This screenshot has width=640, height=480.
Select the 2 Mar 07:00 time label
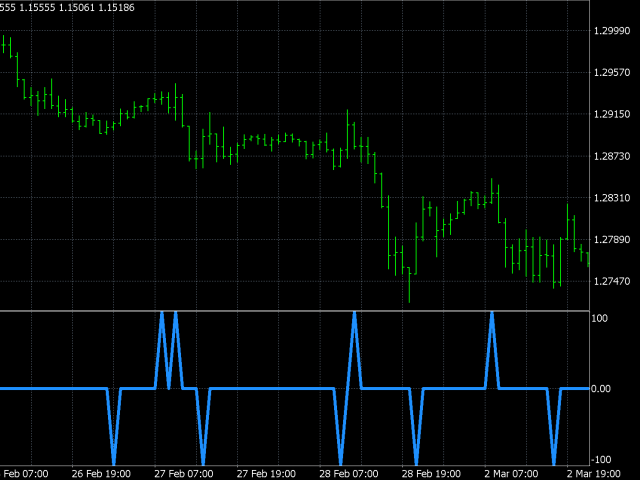pos(511,474)
